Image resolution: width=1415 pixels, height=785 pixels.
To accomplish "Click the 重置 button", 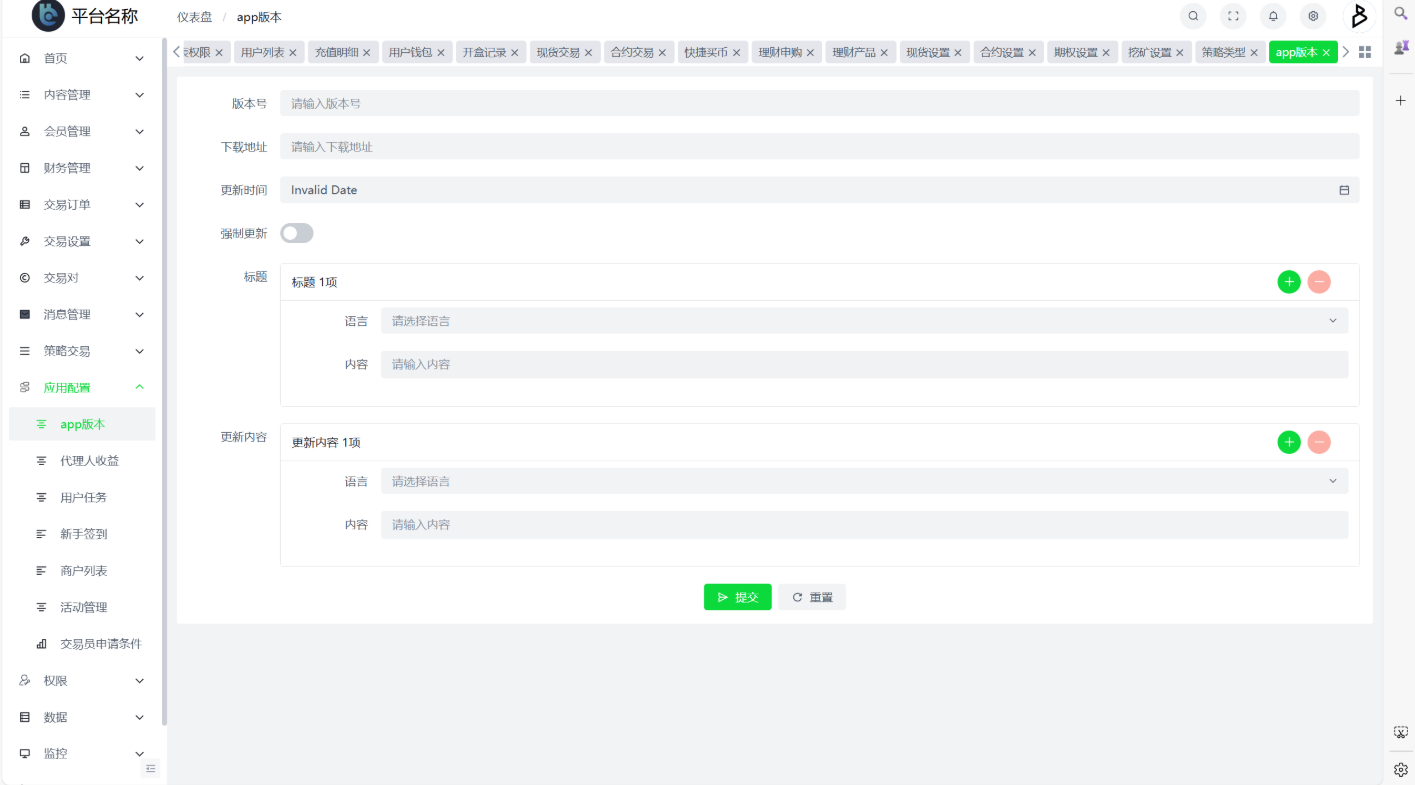I will tap(812, 597).
